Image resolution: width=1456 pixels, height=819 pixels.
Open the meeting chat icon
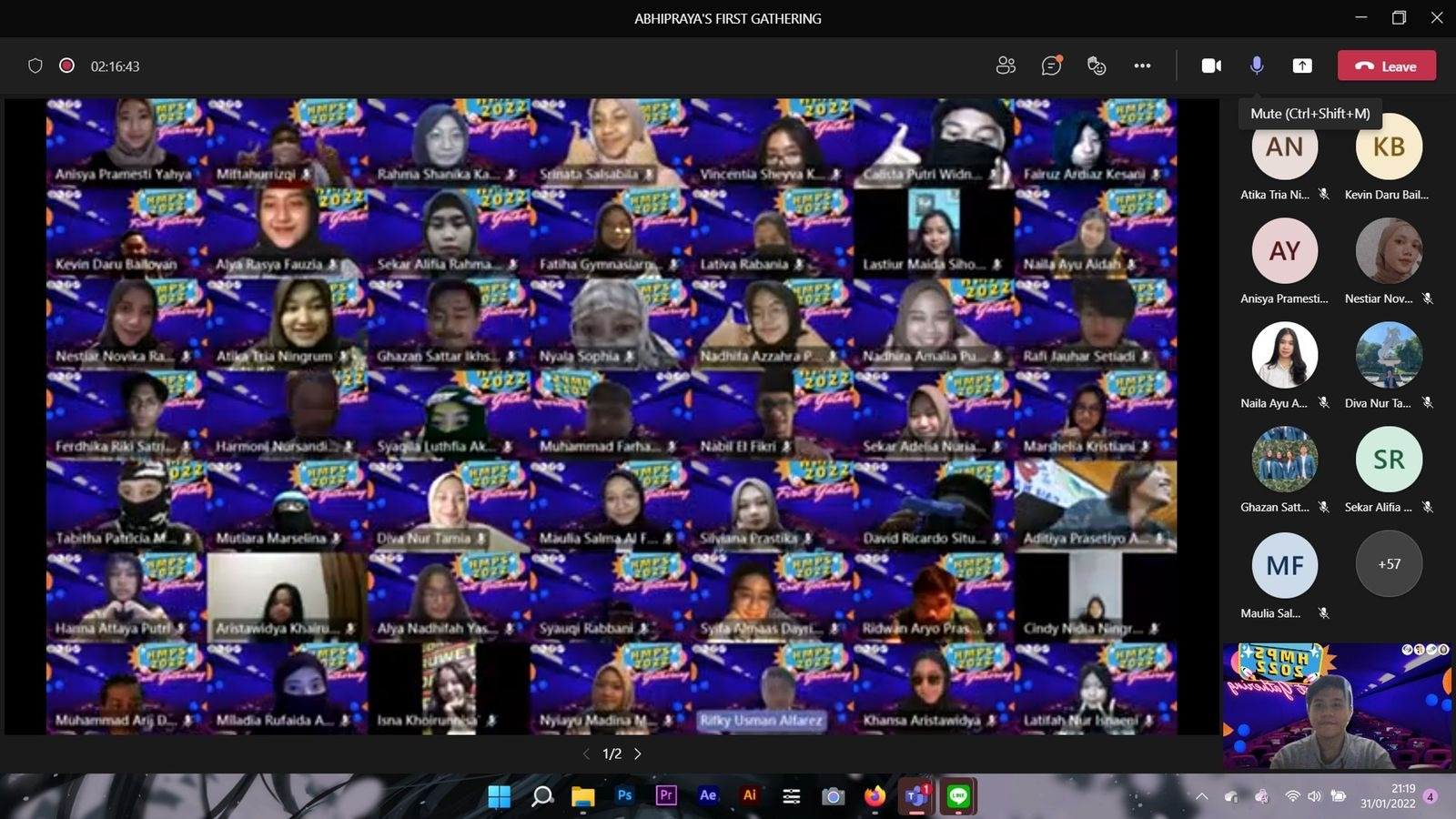click(x=1051, y=66)
